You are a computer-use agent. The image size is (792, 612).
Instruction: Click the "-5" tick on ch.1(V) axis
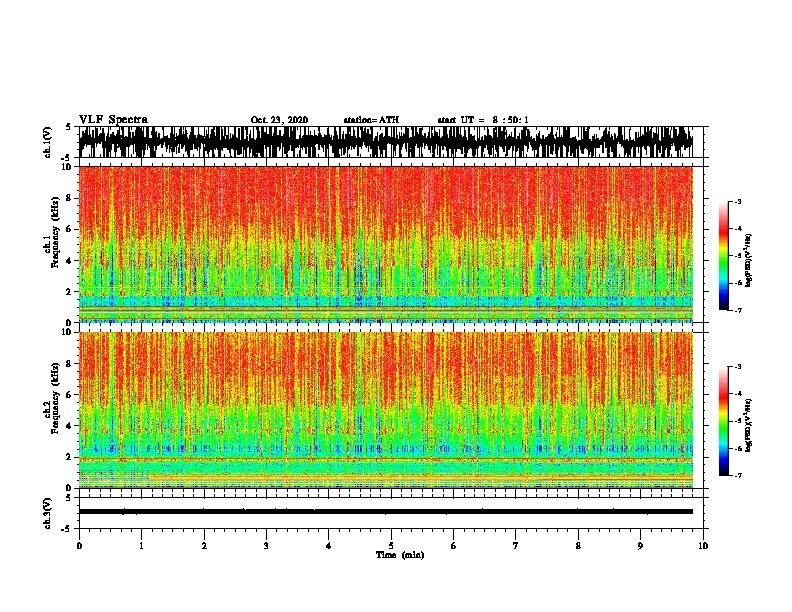coord(67,158)
